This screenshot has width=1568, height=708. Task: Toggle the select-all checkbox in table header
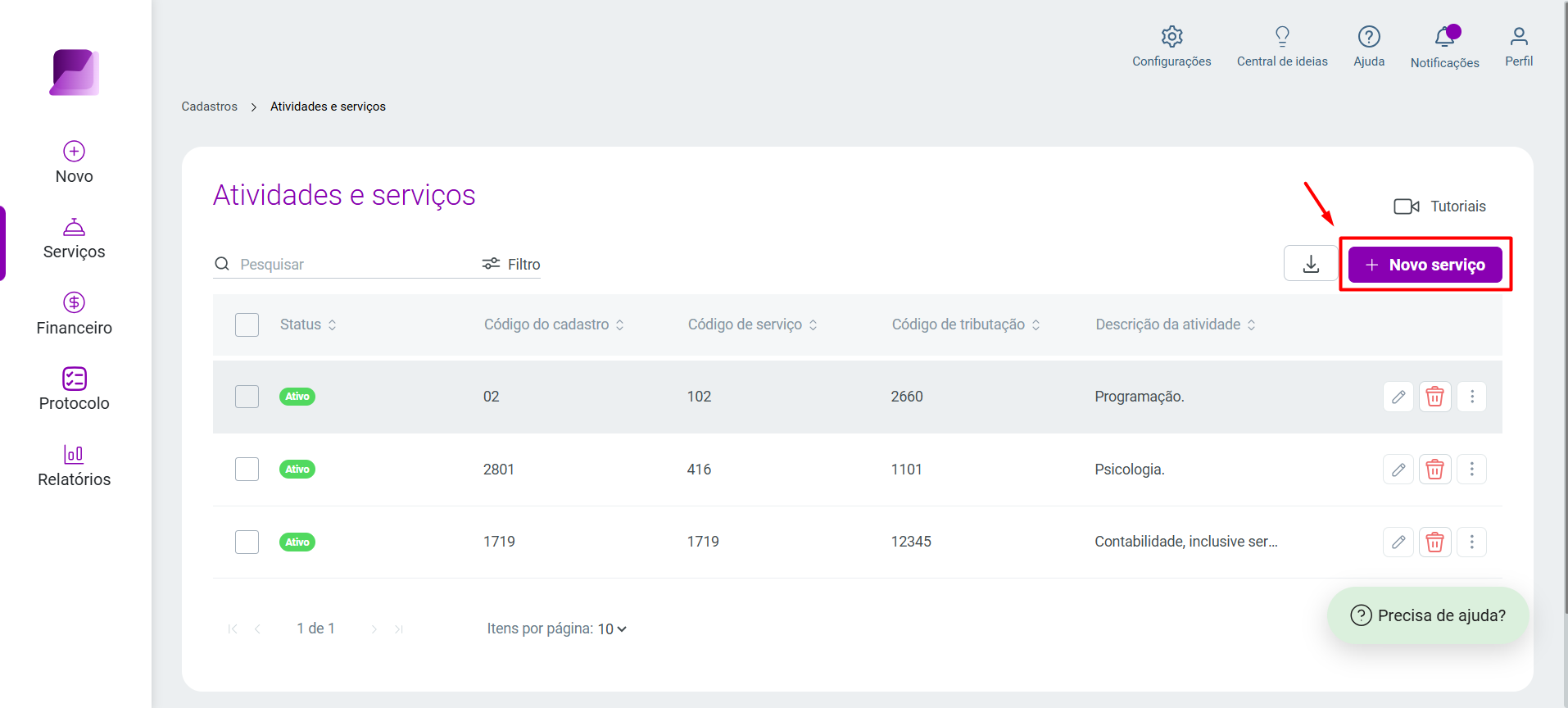pyautogui.click(x=247, y=324)
